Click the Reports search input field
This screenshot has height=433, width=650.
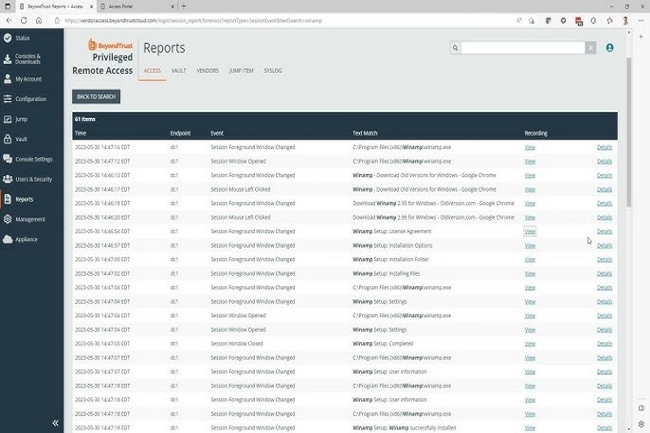(521, 47)
